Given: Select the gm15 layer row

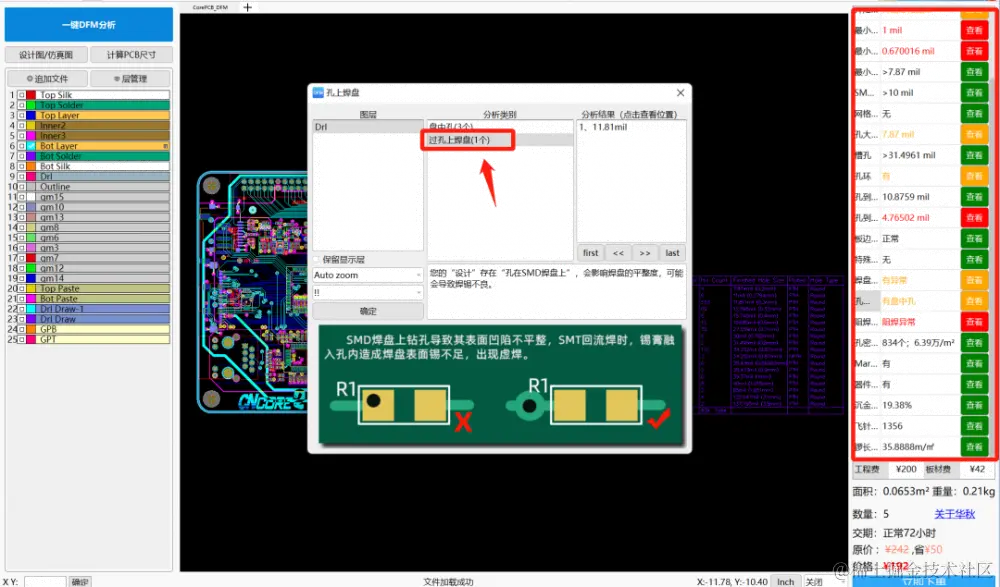Looking at the screenshot, I should [103, 197].
